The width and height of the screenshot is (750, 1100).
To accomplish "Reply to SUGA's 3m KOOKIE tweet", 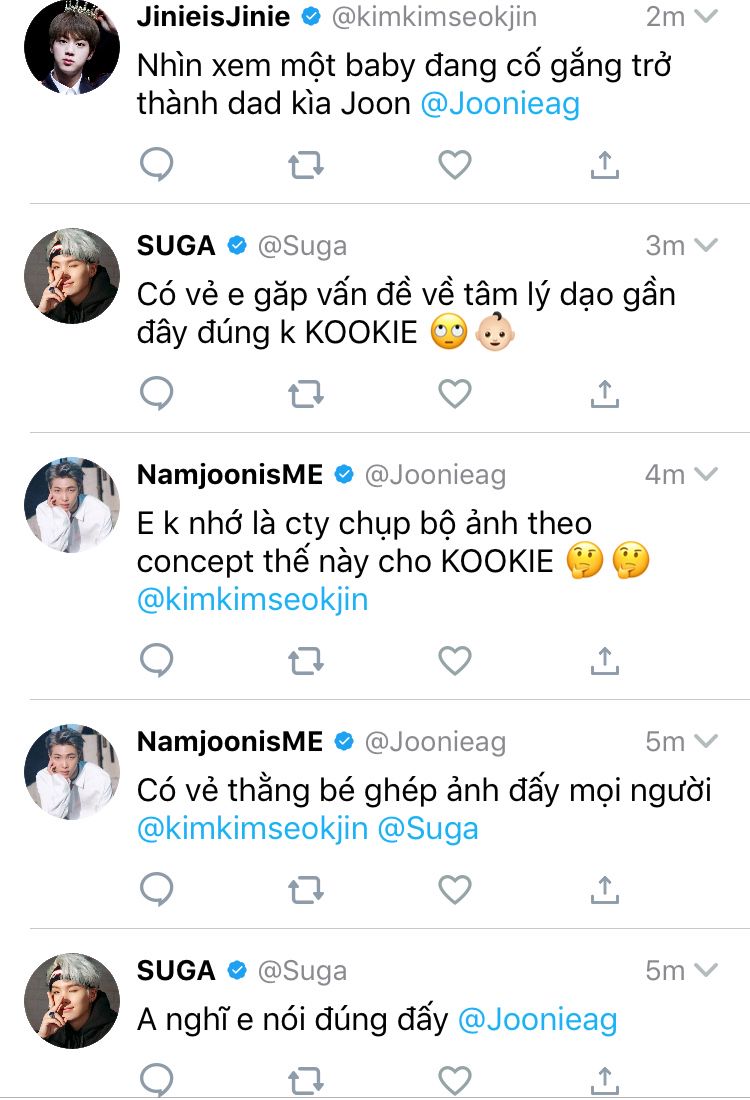I will point(156,394).
